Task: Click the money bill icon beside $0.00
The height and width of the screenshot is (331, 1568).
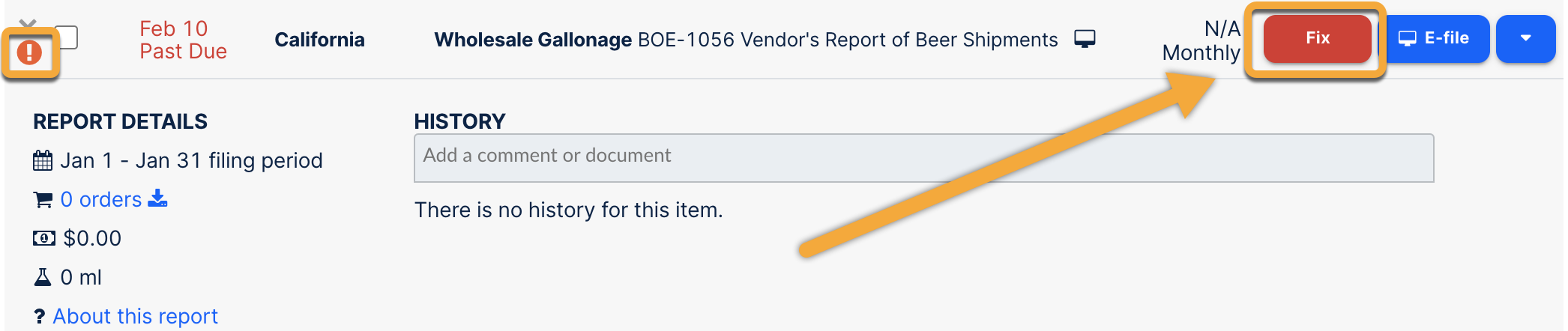Action: [x=43, y=238]
